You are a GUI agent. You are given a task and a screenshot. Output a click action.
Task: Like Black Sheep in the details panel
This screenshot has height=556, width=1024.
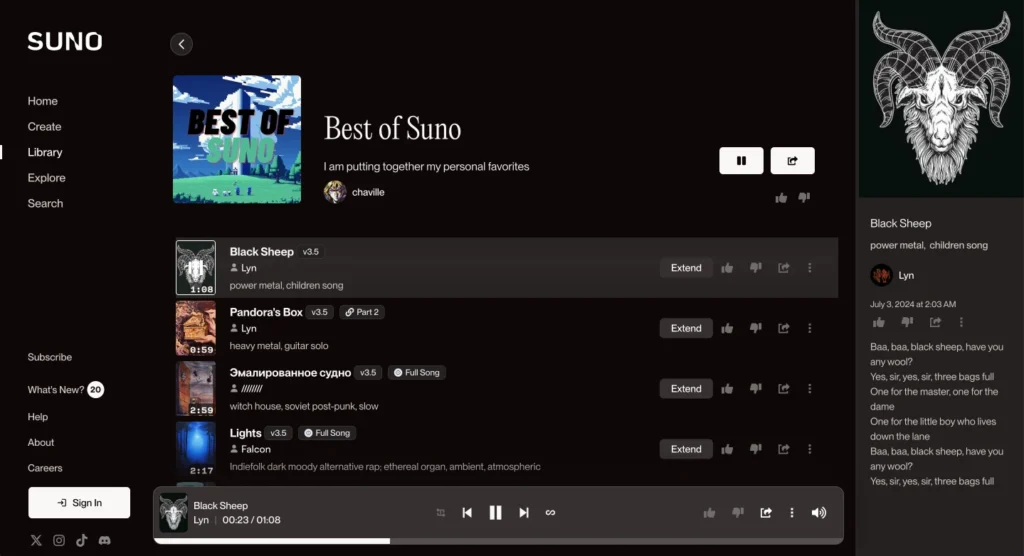pyautogui.click(x=878, y=322)
